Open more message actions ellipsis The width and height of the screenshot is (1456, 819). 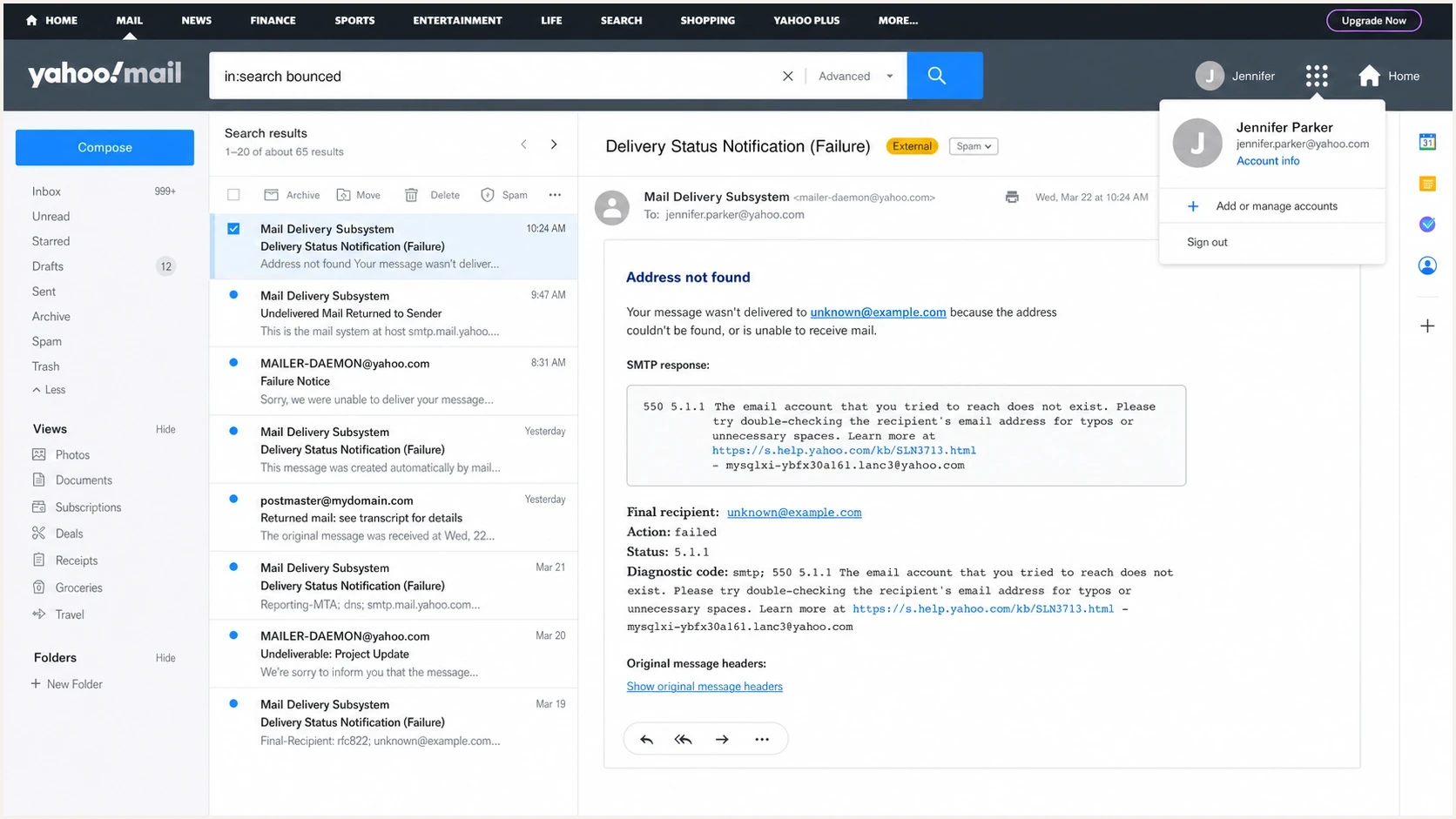click(762, 740)
